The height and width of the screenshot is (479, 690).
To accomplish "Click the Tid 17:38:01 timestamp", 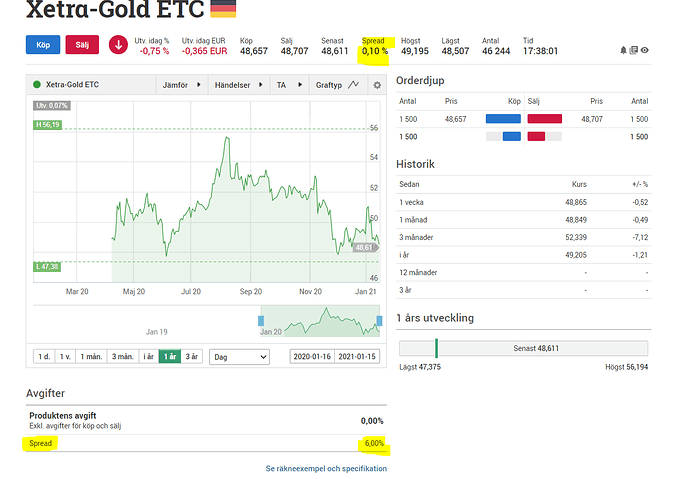I will [x=540, y=51].
